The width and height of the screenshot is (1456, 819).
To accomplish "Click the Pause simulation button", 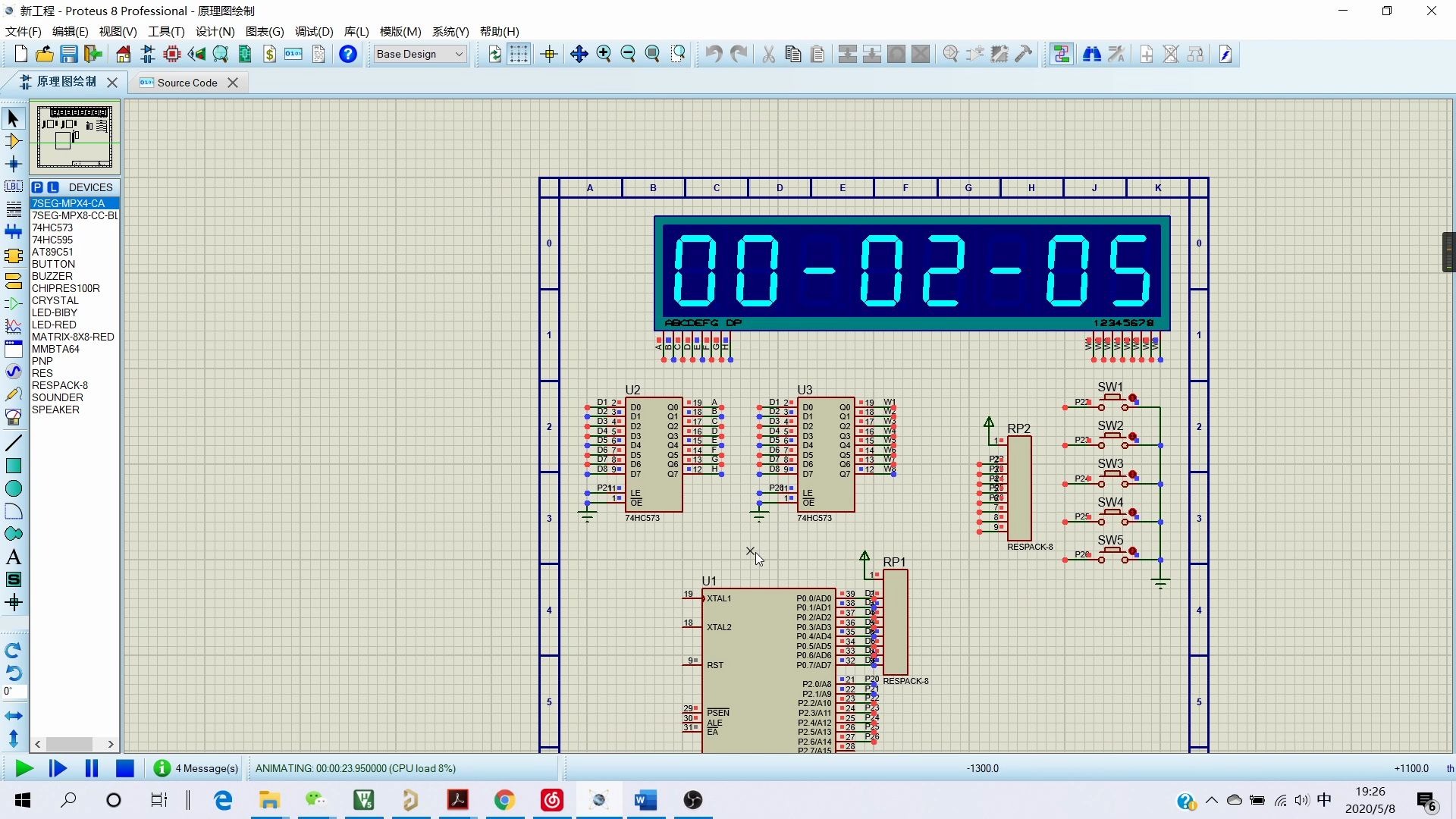I will (x=92, y=768).
